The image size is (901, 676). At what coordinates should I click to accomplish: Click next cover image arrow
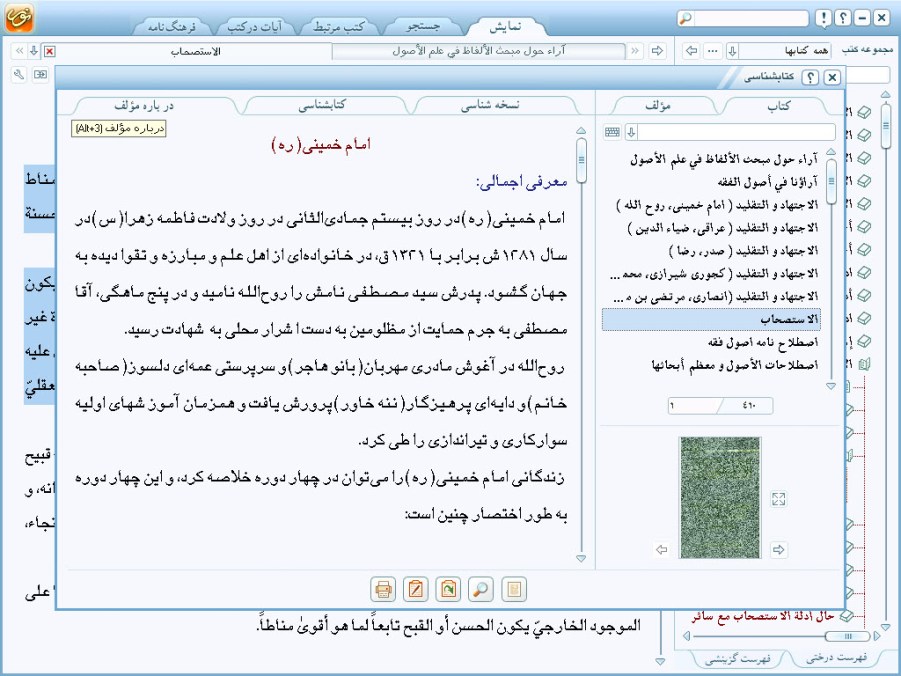coord(779,550)
